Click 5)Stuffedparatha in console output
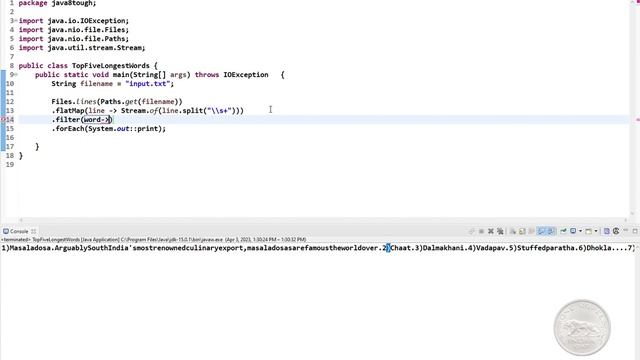 pyautogui.click(x=543, y=248)
